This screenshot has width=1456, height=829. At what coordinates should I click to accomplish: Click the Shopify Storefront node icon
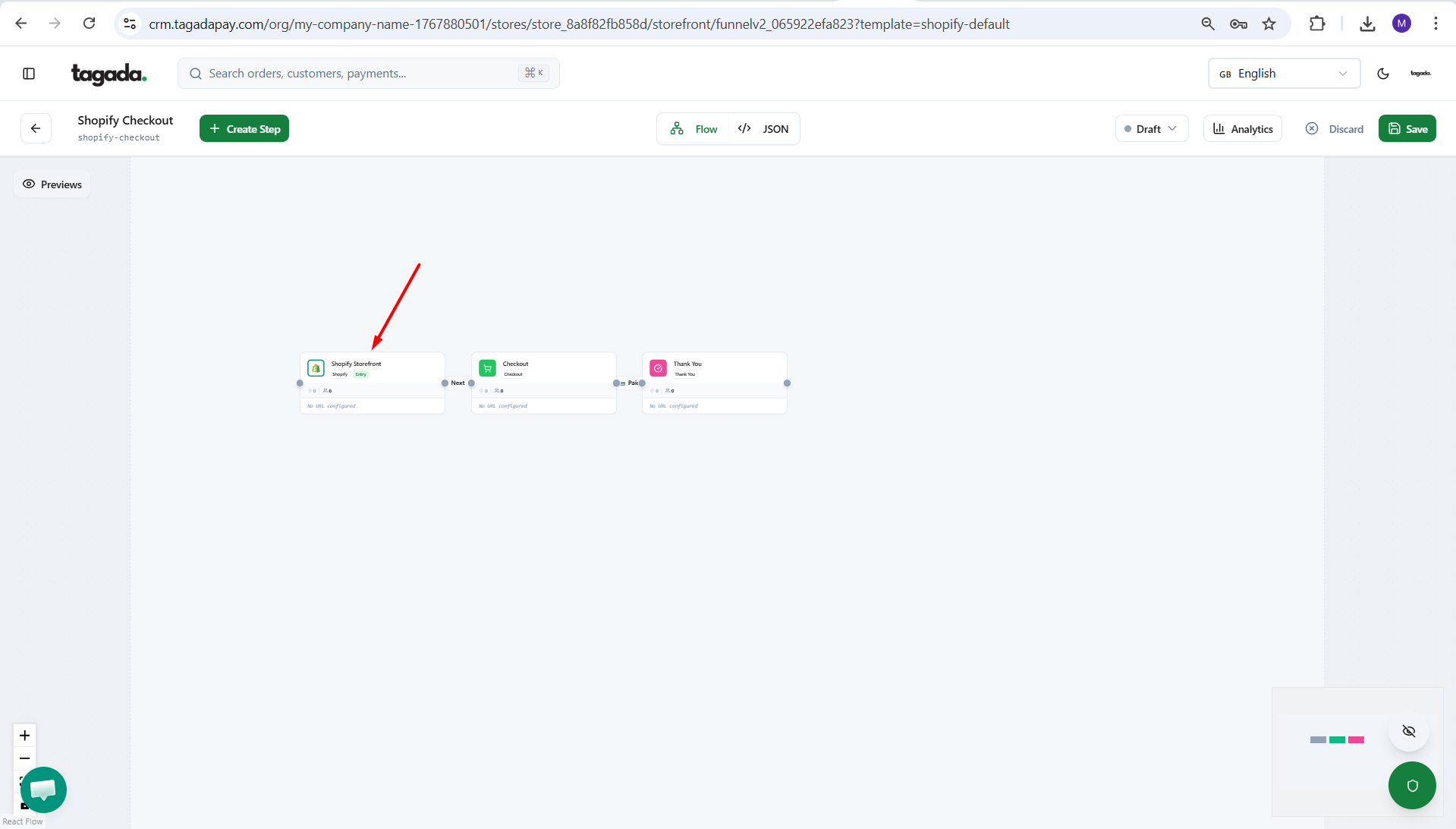(316, 368)
